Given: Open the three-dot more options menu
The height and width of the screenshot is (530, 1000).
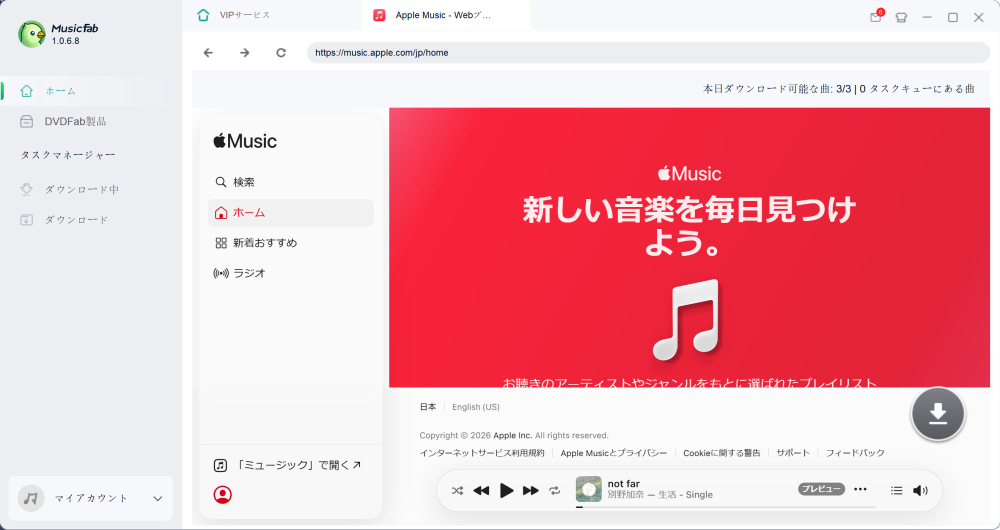Looking at the screenshot, I should click(x=860, y=489).
